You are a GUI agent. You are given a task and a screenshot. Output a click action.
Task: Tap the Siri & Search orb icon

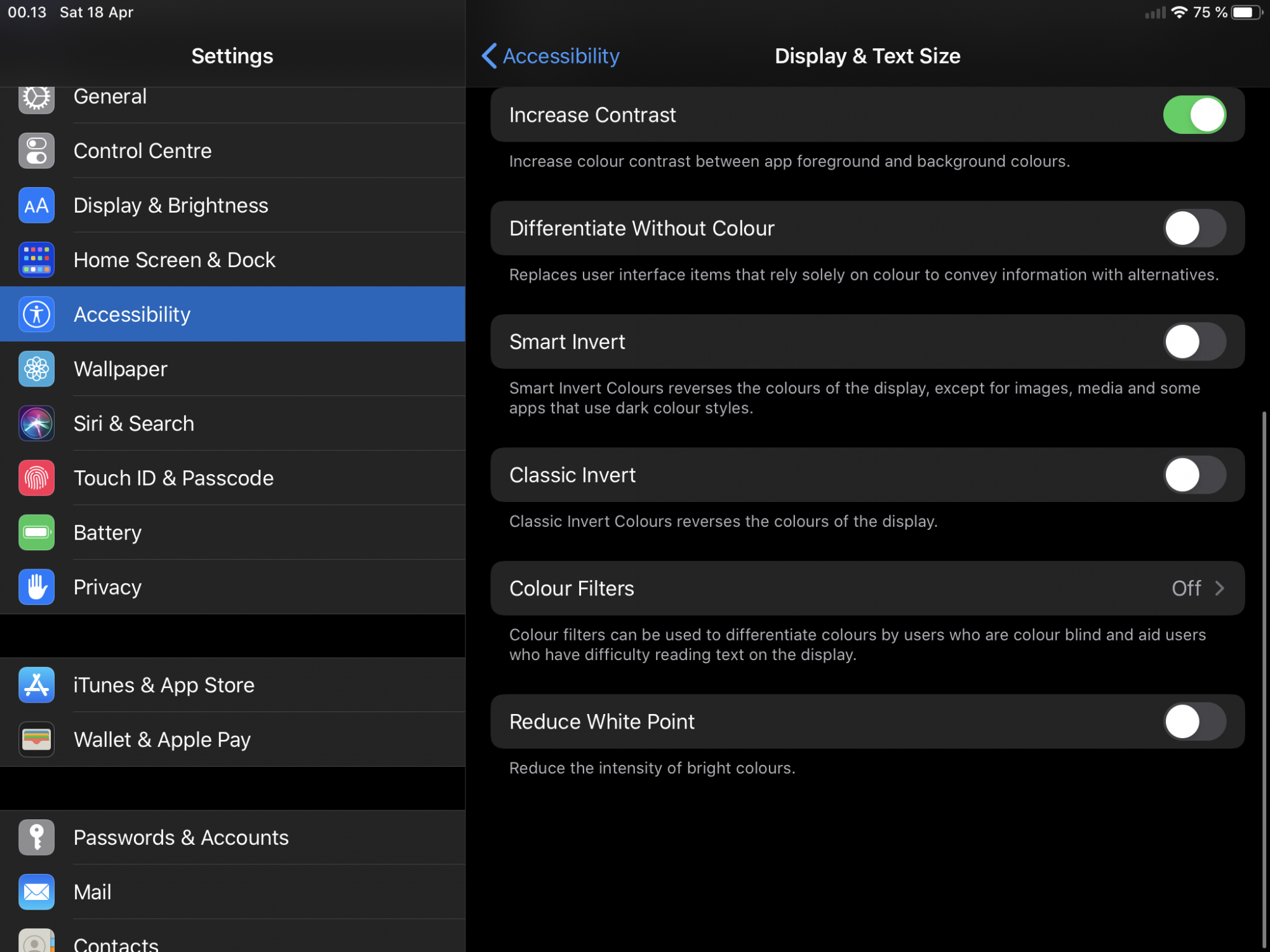point(36,424)
